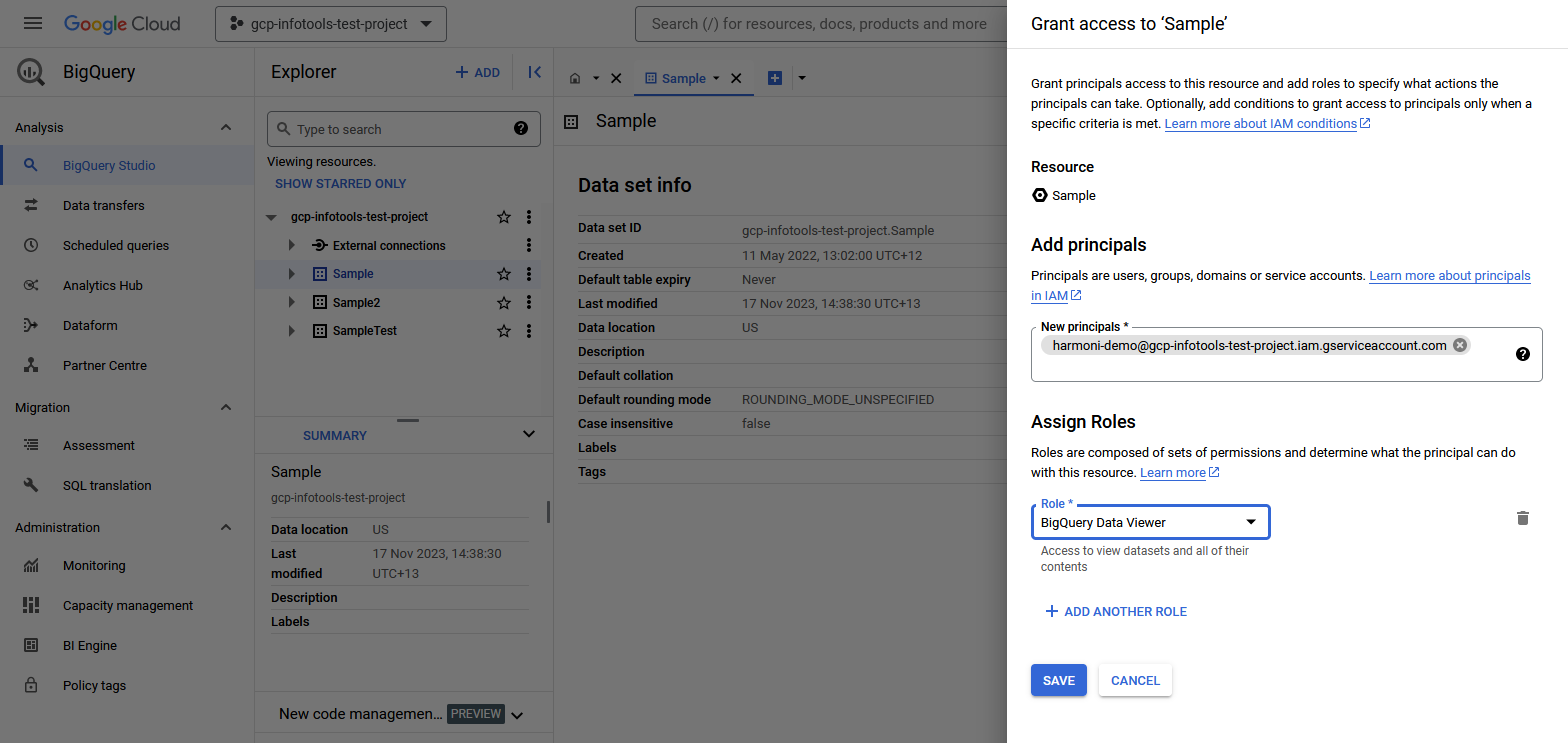
Task: Open more actions for SampleTest dataset
Action: 529,331
